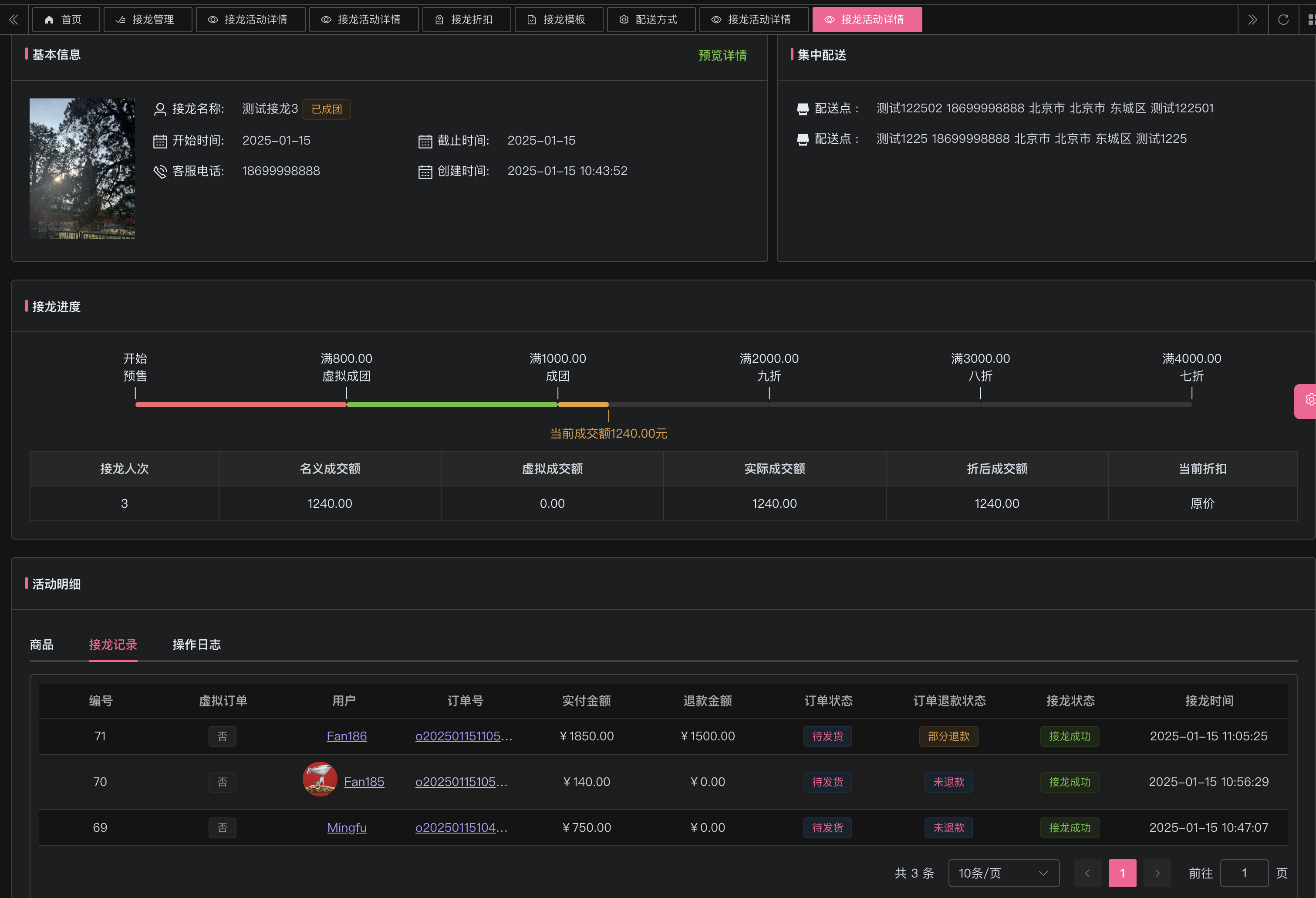Click the 前往 page number input
This screenshot has width=1316, height=898.
click(1244, 873)
